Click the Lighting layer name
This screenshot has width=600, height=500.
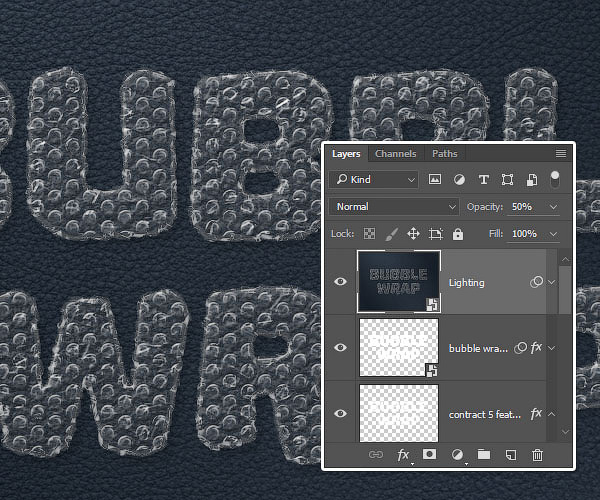tap(466, 283)
